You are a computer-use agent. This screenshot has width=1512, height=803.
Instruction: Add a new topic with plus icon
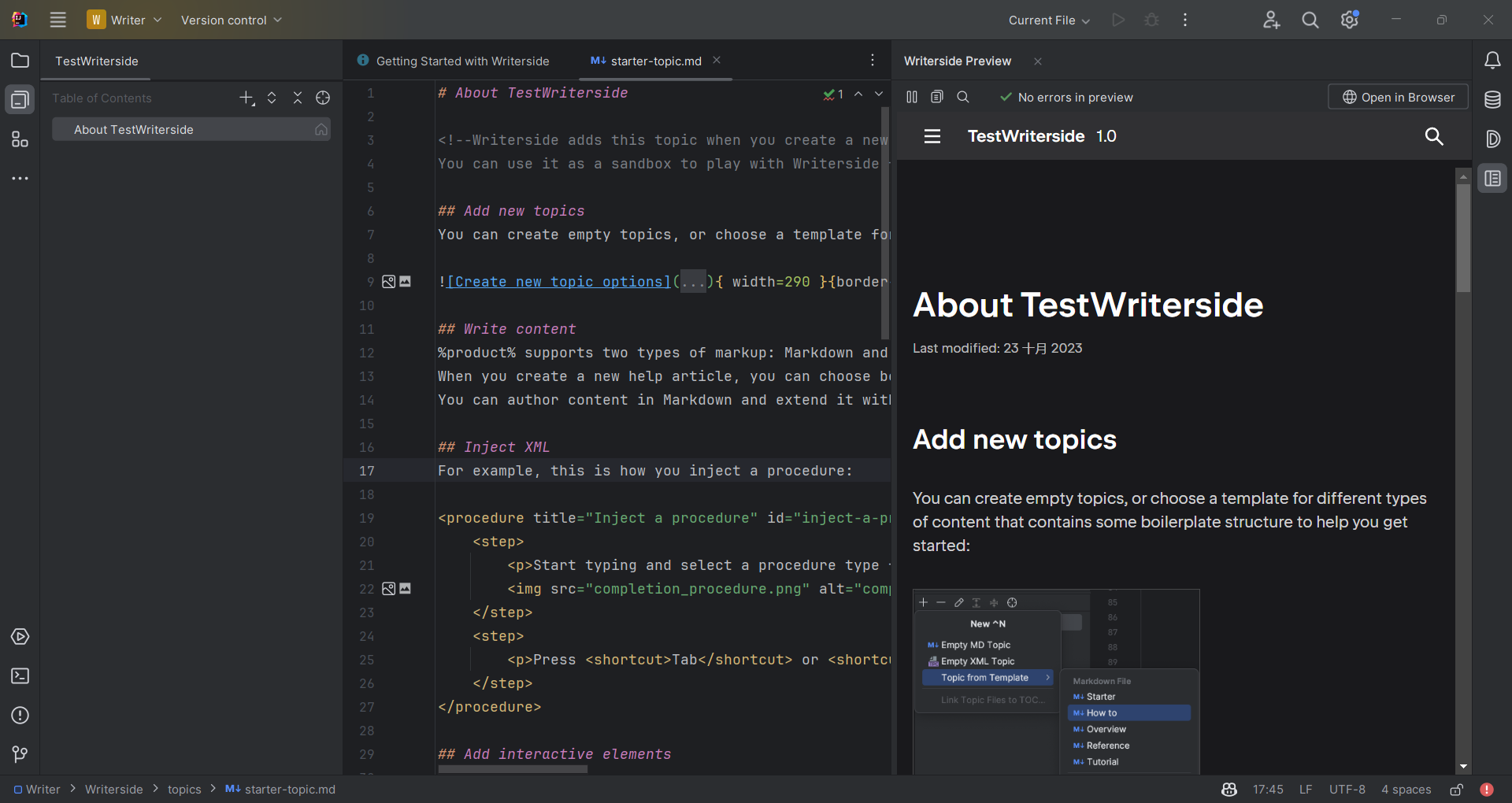[x=246, y=98]
